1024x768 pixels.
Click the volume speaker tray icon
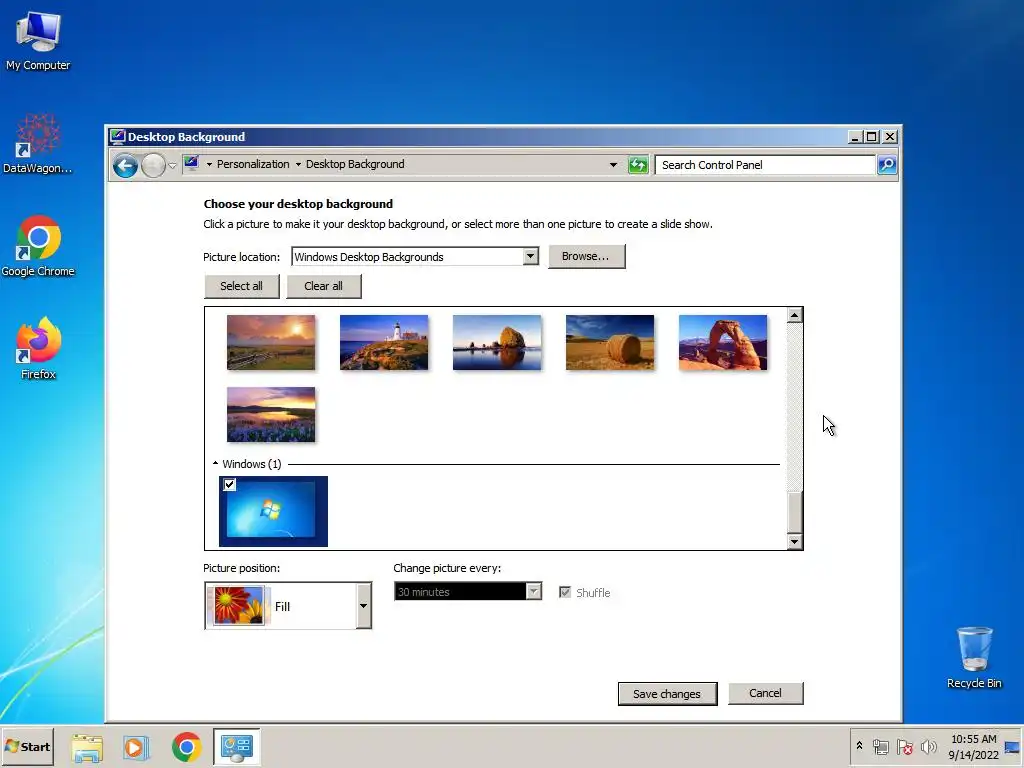pyautogui.click(x=928, y=746)
